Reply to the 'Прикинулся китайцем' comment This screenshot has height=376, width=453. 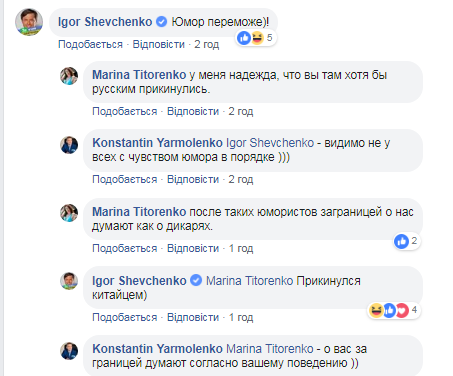[193, 317]
